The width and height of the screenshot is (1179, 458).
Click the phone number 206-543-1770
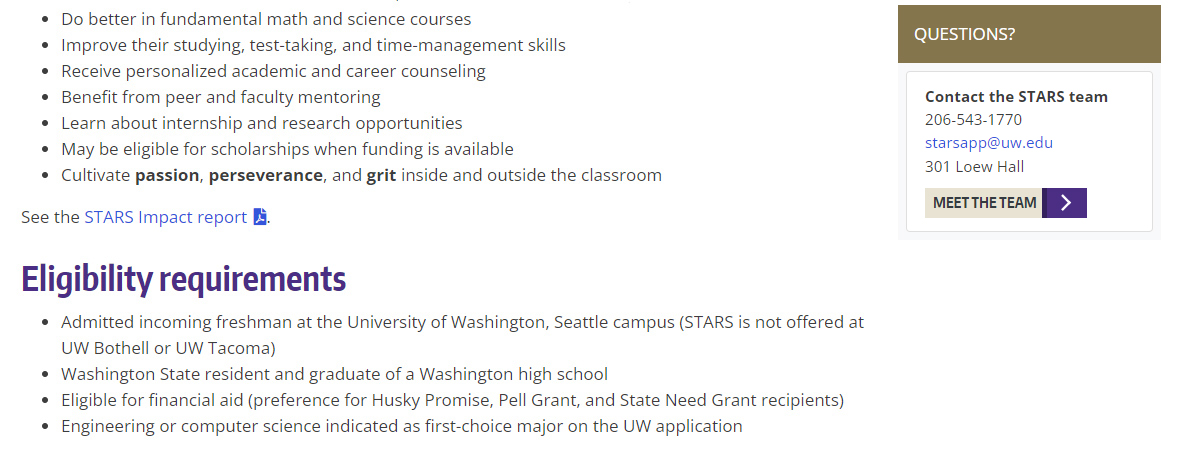tap(973, 120)
